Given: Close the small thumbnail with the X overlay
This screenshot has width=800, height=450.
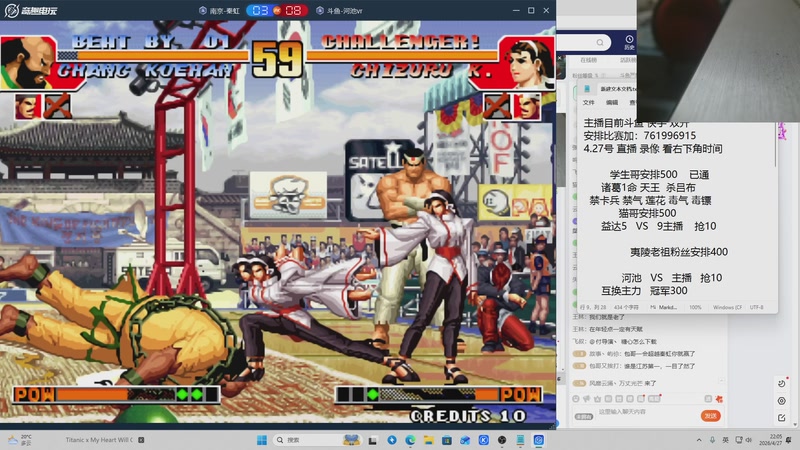Looking at the screenshot, I should pos(560,58).
